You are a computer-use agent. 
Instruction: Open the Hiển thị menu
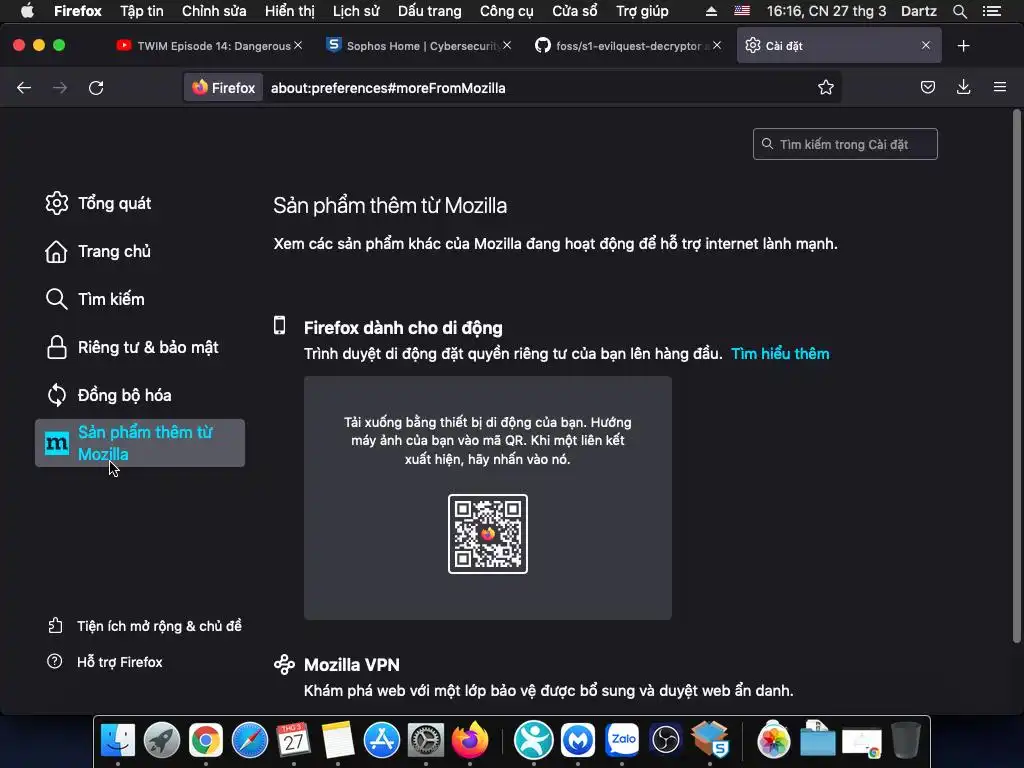tap(289, 11)
